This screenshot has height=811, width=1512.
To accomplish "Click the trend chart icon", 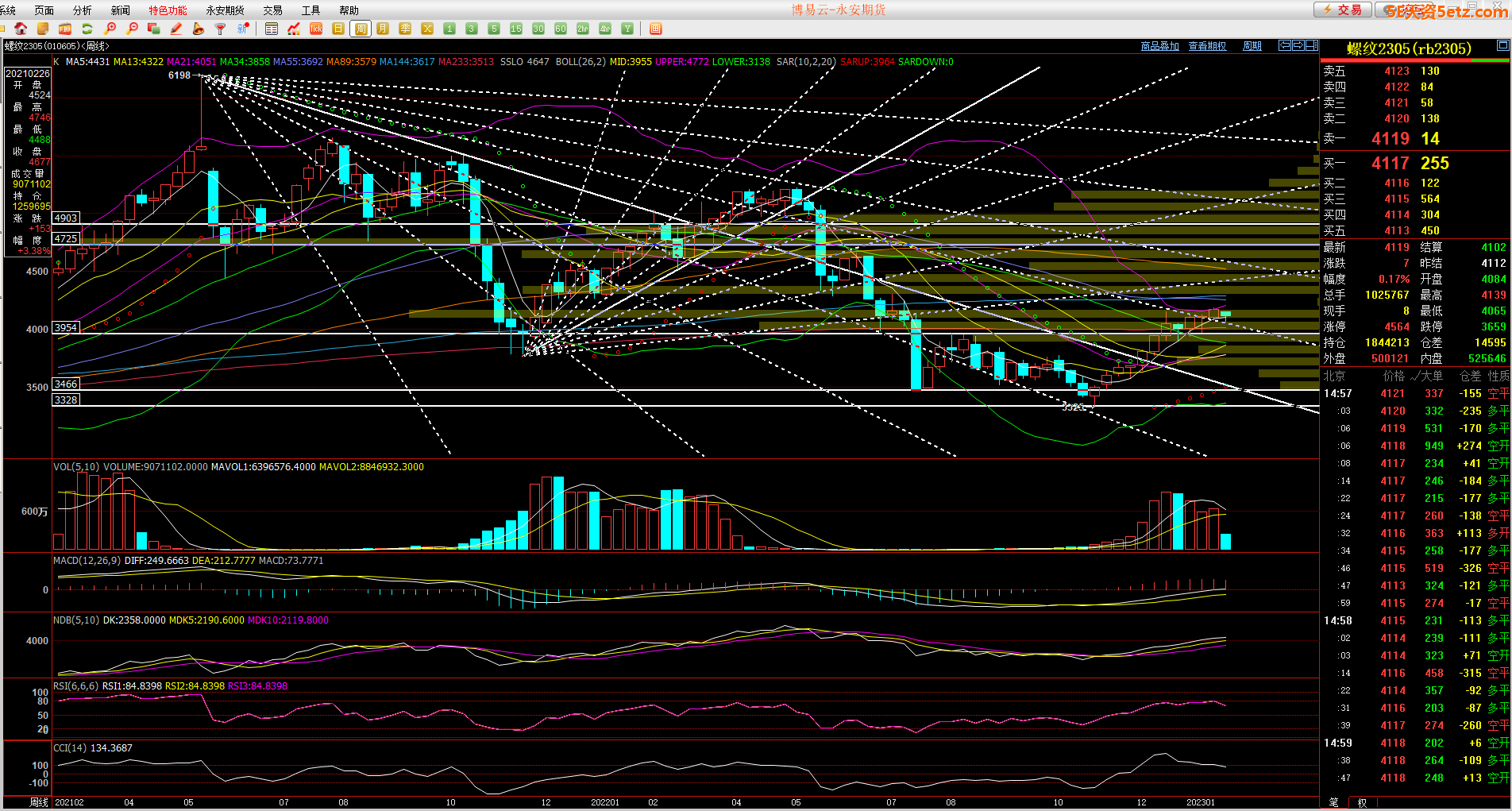I will coord(294,29).
